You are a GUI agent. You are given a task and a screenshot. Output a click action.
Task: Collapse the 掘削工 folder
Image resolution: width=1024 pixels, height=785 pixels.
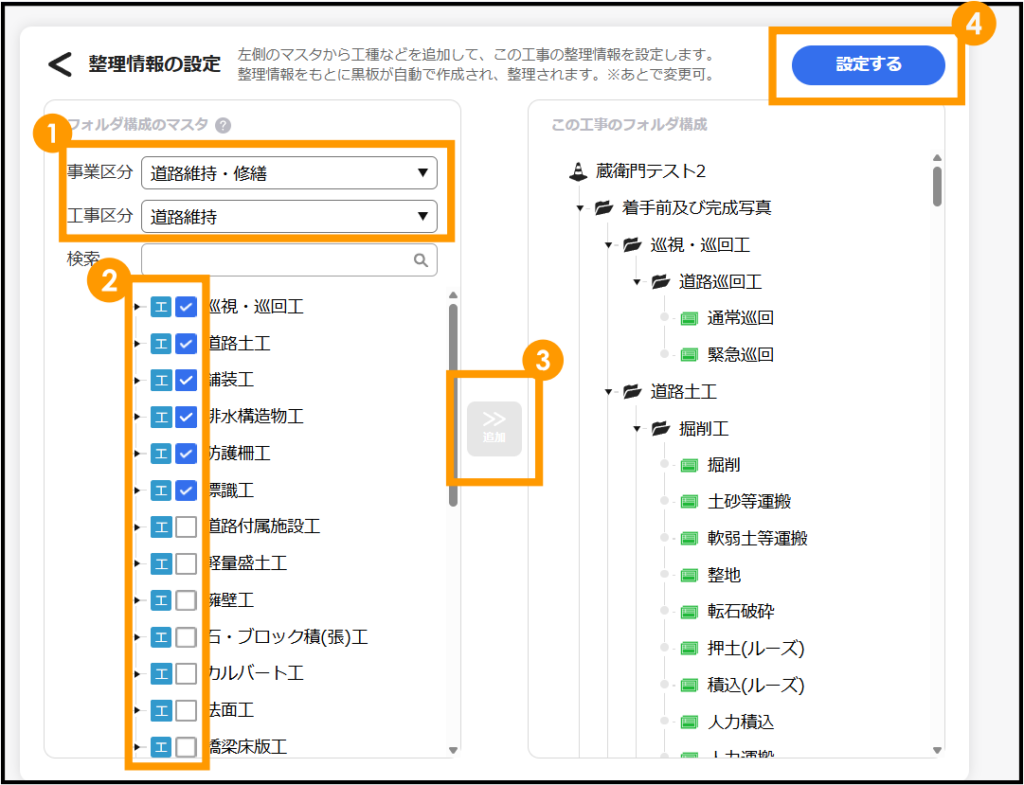[x=637, y=429]
